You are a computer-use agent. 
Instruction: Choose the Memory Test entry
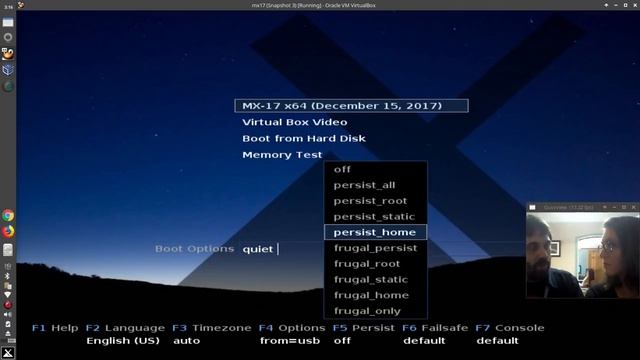(x=282, y=155)
